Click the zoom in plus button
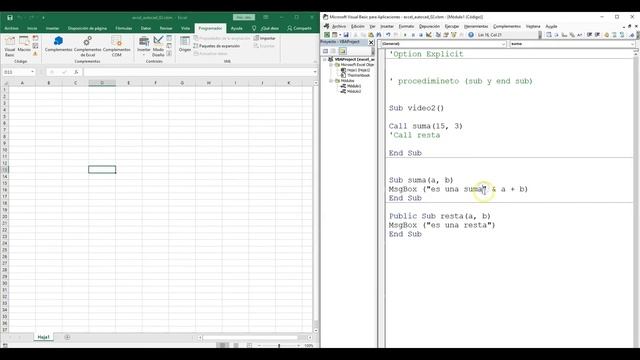The height and width of the screenshot is (360, 640). point(298,345)
